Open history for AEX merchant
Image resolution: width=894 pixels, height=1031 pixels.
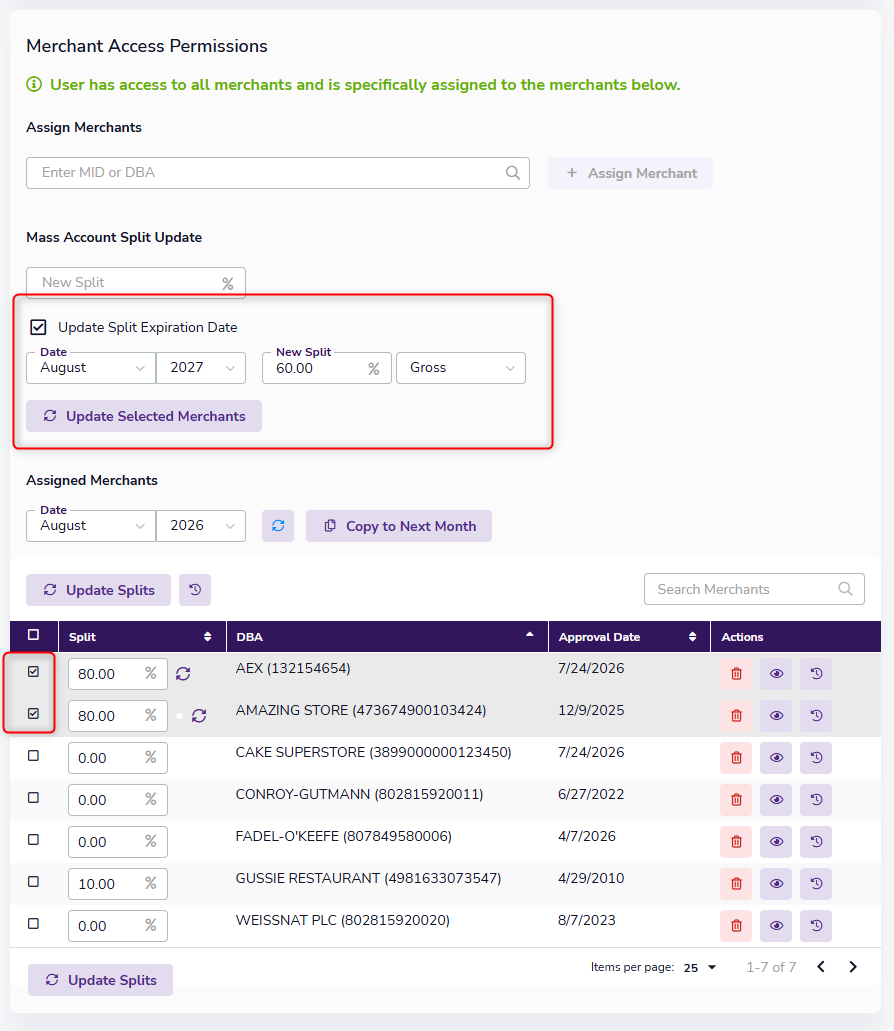pos(816,674)
